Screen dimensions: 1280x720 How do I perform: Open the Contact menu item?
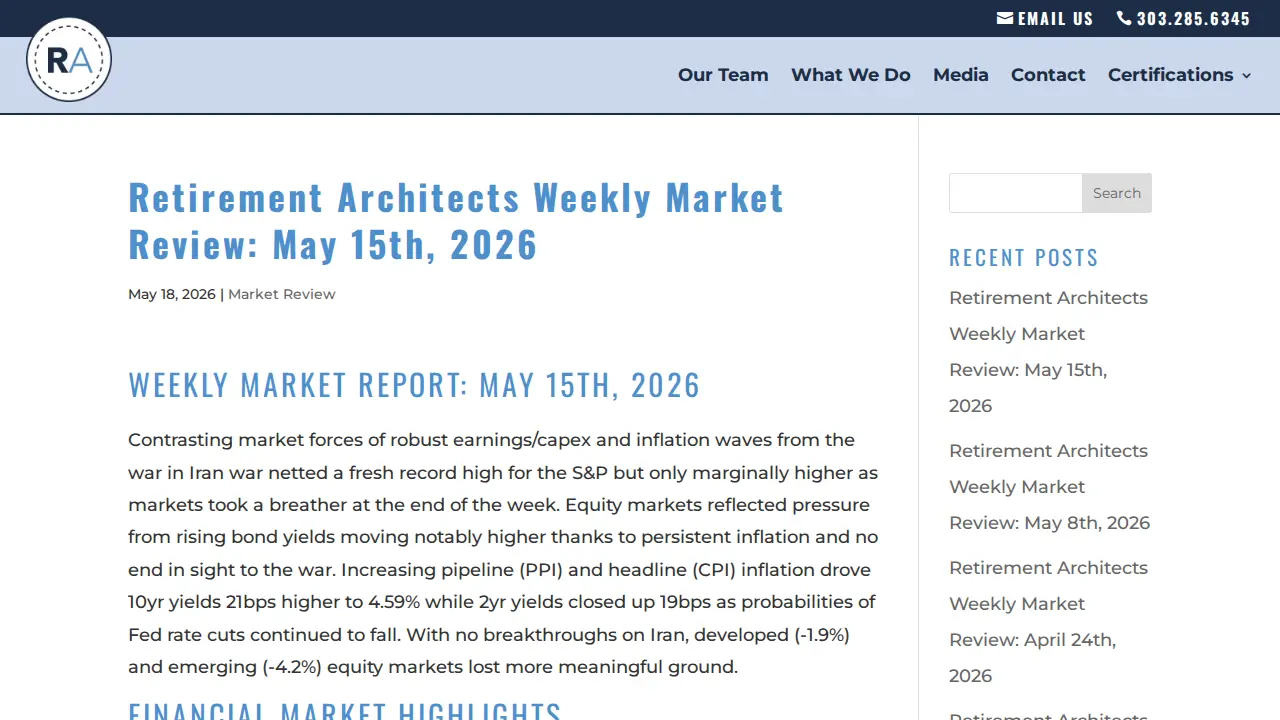pyautogui.click(x=1048, y=75)
